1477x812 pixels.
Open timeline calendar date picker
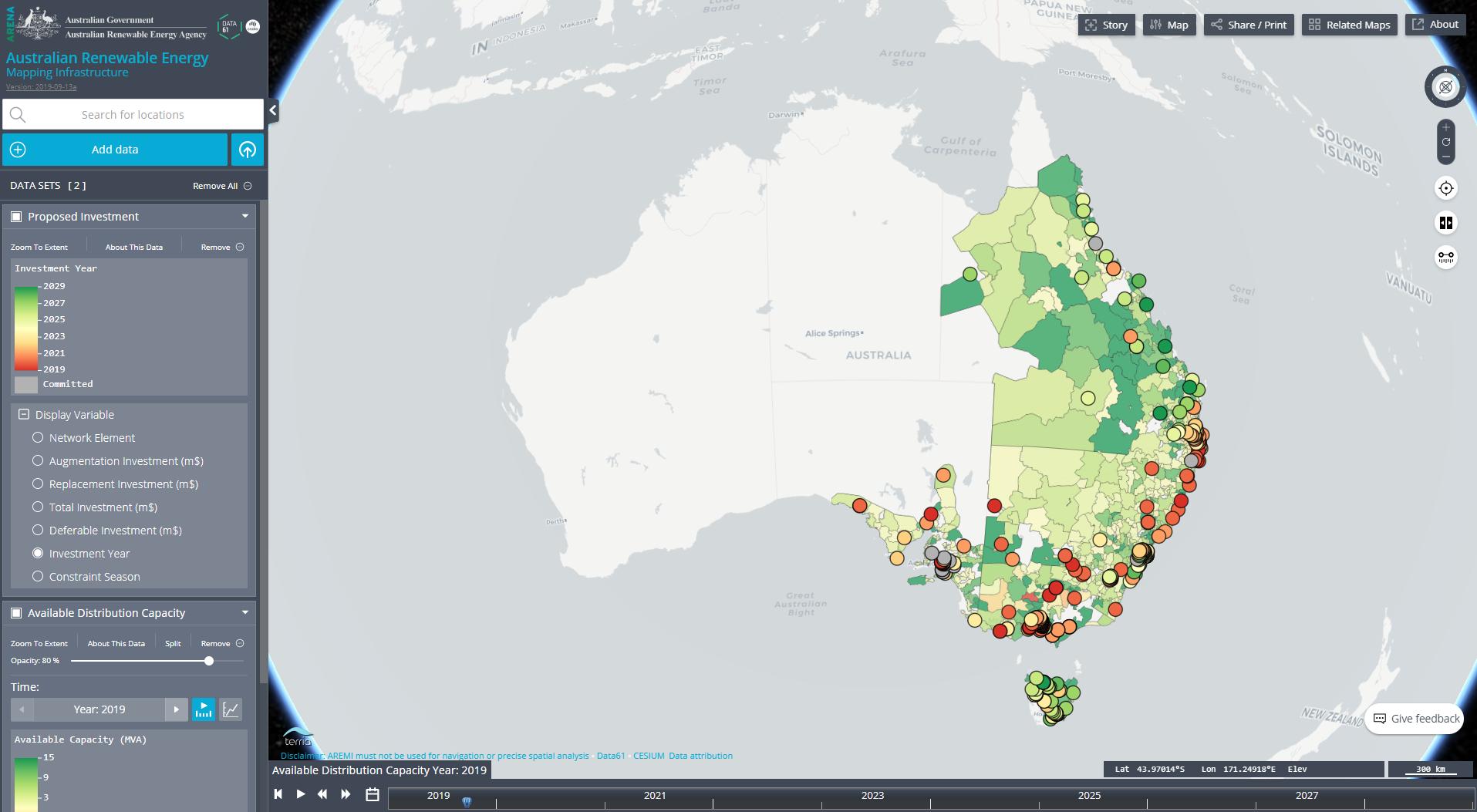coord(373,794)
